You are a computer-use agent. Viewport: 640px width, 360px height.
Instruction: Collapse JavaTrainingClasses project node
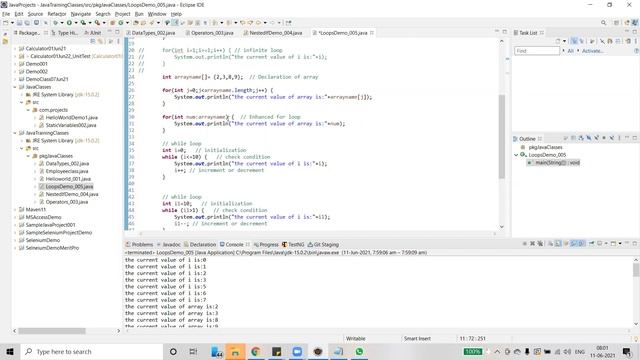(x=16, y=133)
